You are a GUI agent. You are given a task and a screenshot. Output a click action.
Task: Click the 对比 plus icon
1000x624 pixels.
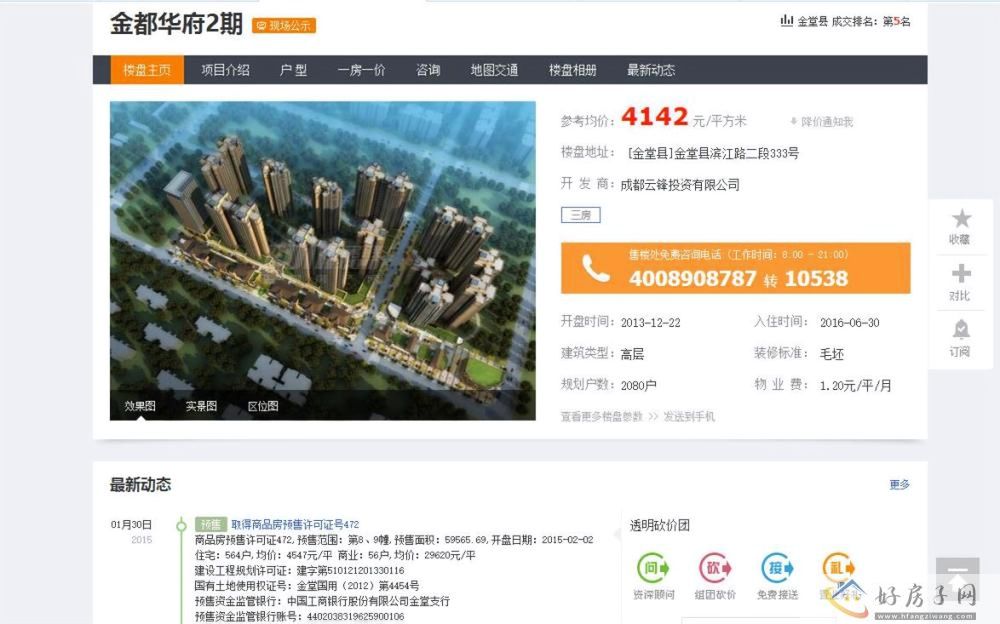[961, 274]
